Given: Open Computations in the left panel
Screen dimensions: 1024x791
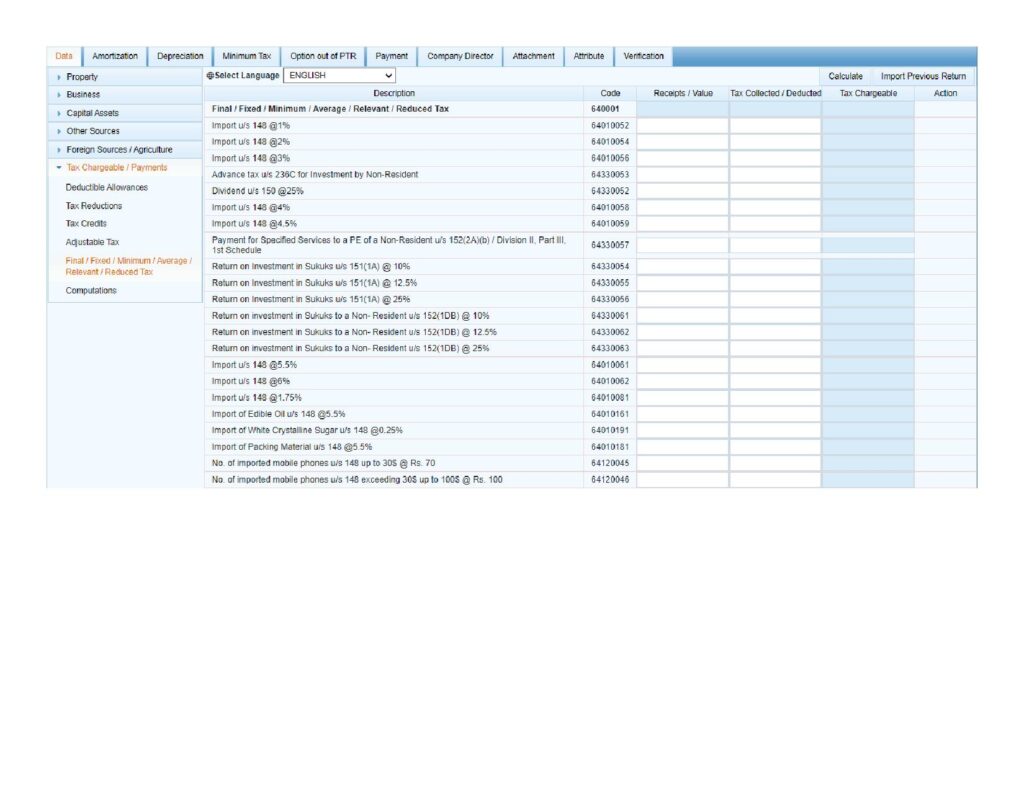Looking at the screenshot, I should coord(91,290).
